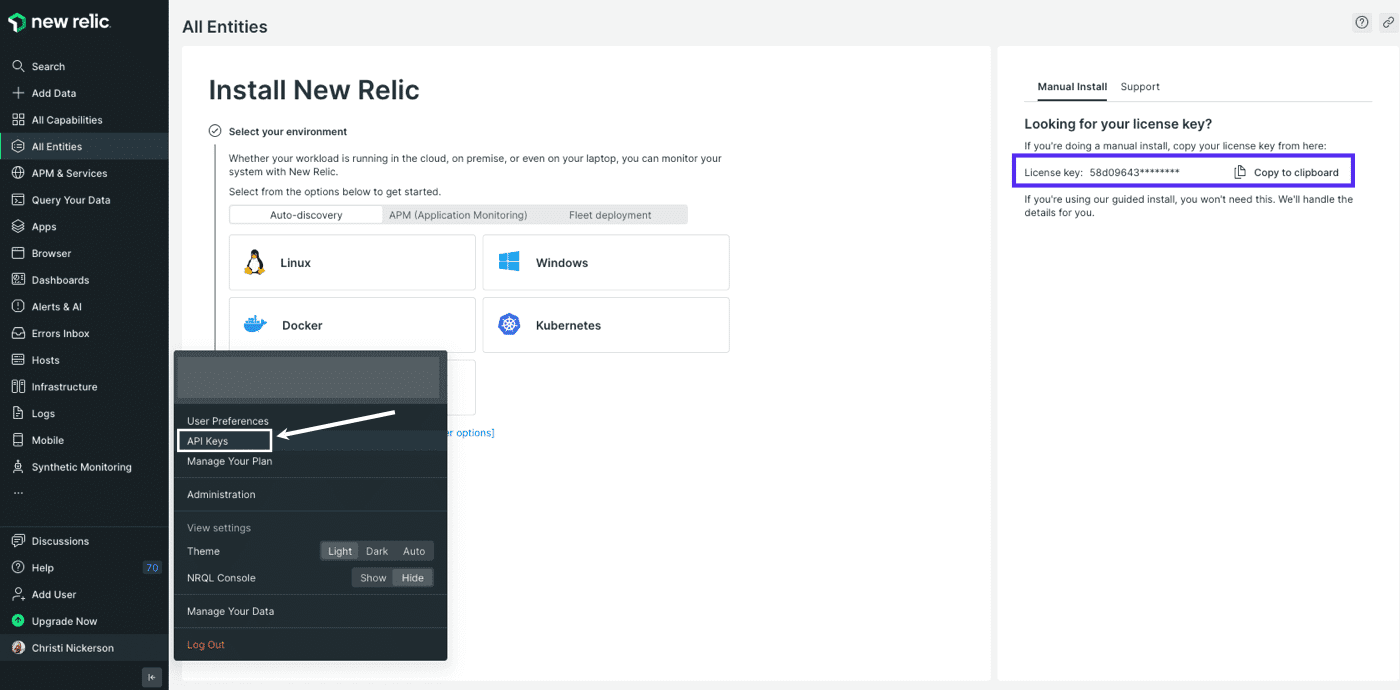This screenshot has width=1400, height=690.
Task: Show the NRQL Console
Action: (x=372, y=577)
